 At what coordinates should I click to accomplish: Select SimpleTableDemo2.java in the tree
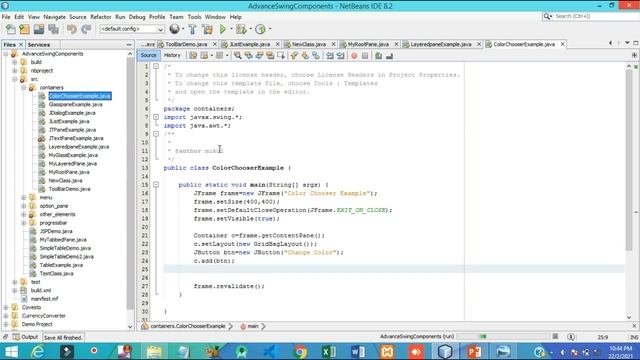coord(67,257)
